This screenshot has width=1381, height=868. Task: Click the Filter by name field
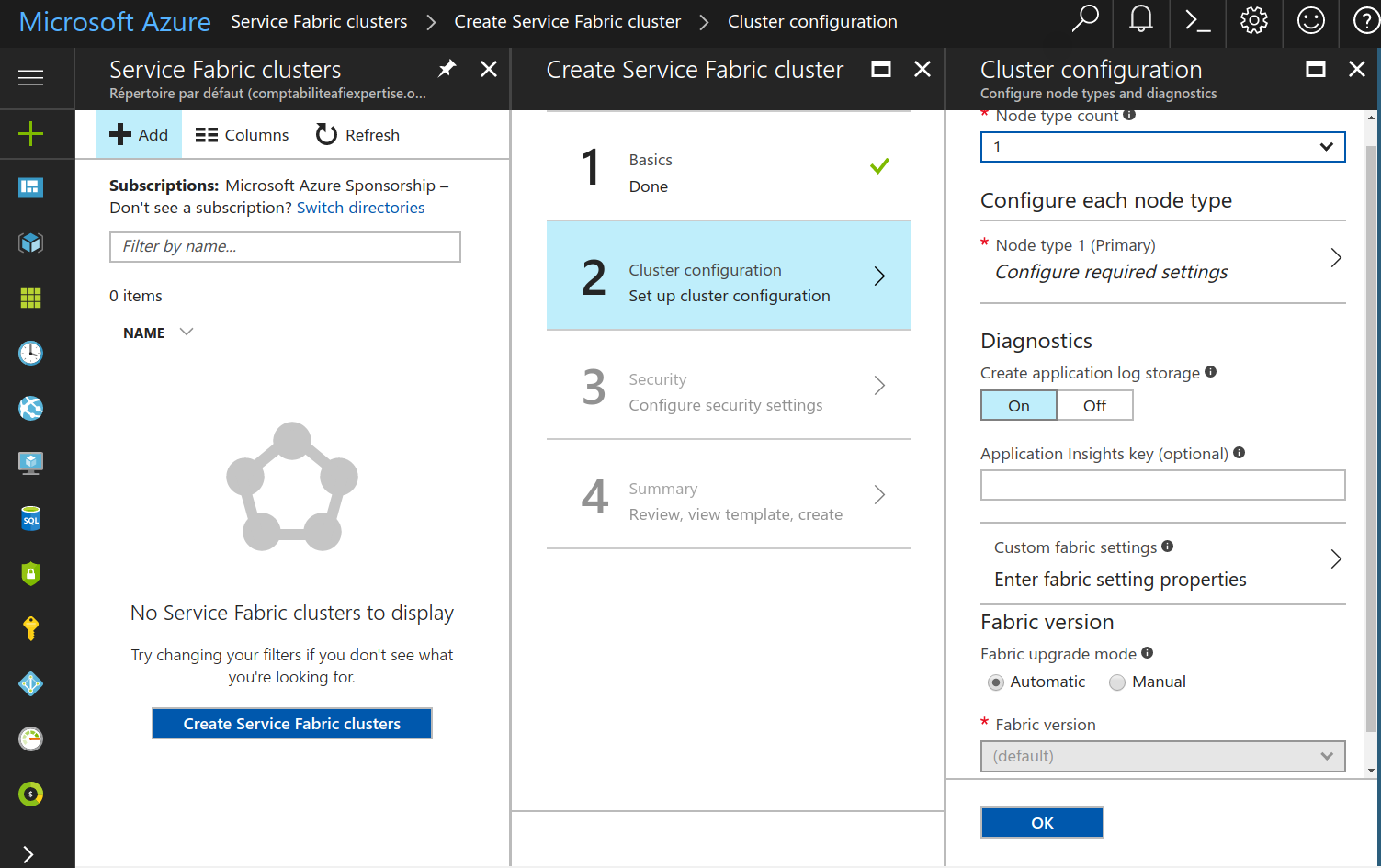click(285, 246)
